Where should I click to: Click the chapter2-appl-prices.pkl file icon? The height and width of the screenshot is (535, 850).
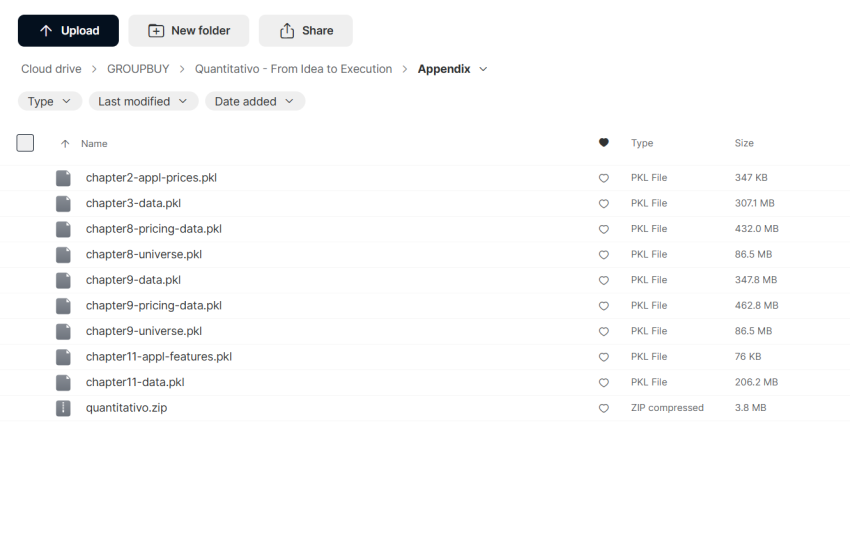pyautogui.click(x=63, y=178)
